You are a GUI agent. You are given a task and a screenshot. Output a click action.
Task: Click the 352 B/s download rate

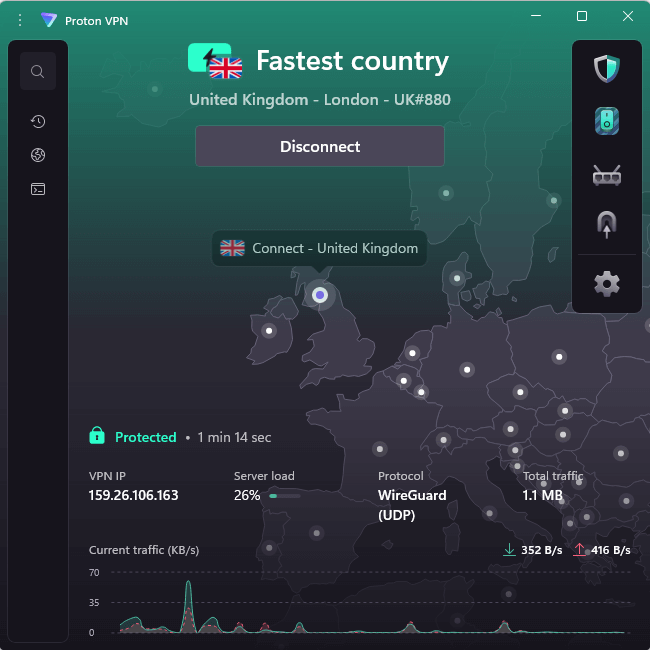pos(541,550)
